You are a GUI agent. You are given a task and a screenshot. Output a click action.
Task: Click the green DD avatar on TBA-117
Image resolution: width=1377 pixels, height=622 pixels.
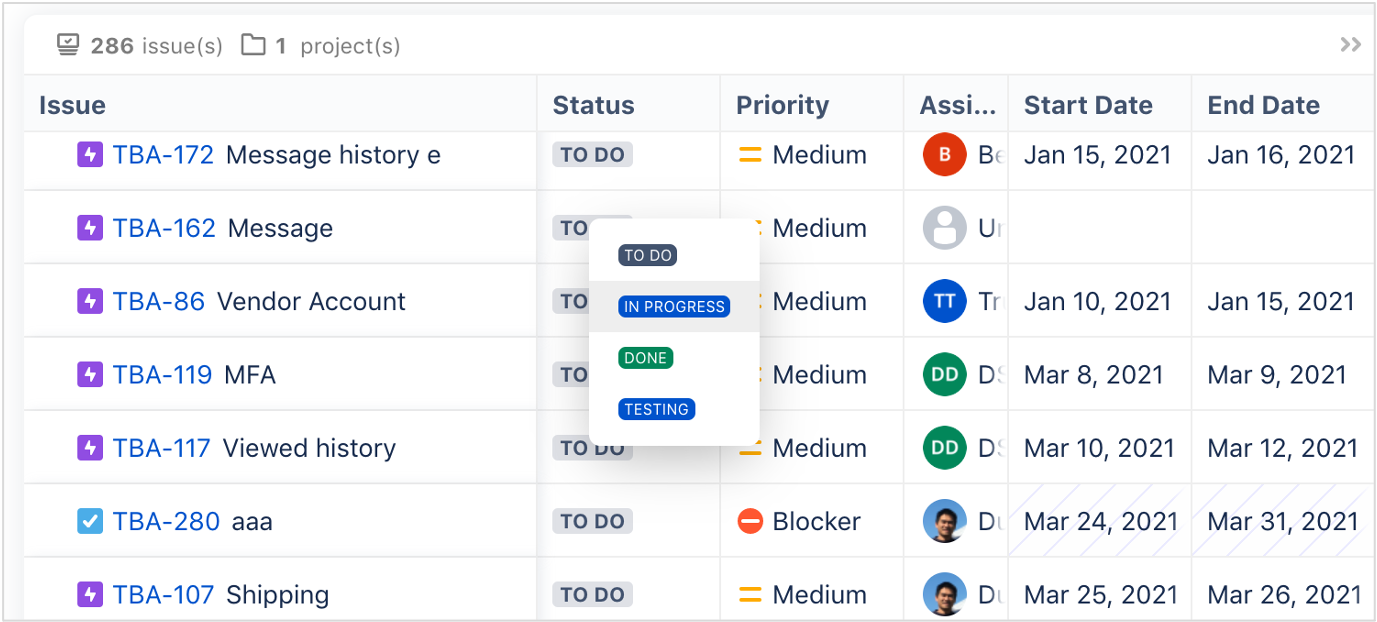pyautogui.click(x=944, y=448)
